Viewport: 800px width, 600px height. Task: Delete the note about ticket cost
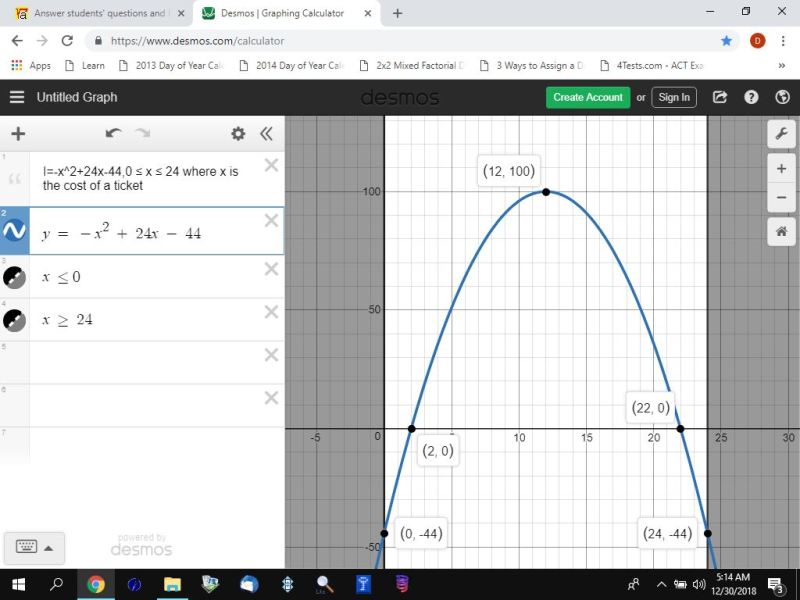click(271, 165)
